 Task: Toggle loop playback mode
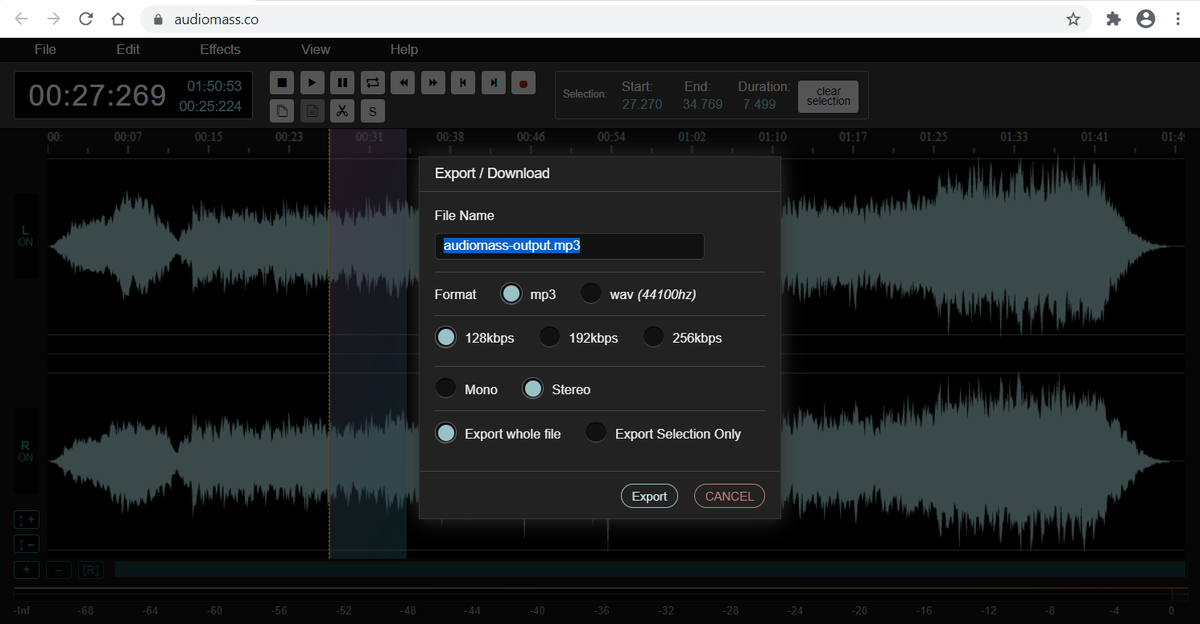click(372, 83)
